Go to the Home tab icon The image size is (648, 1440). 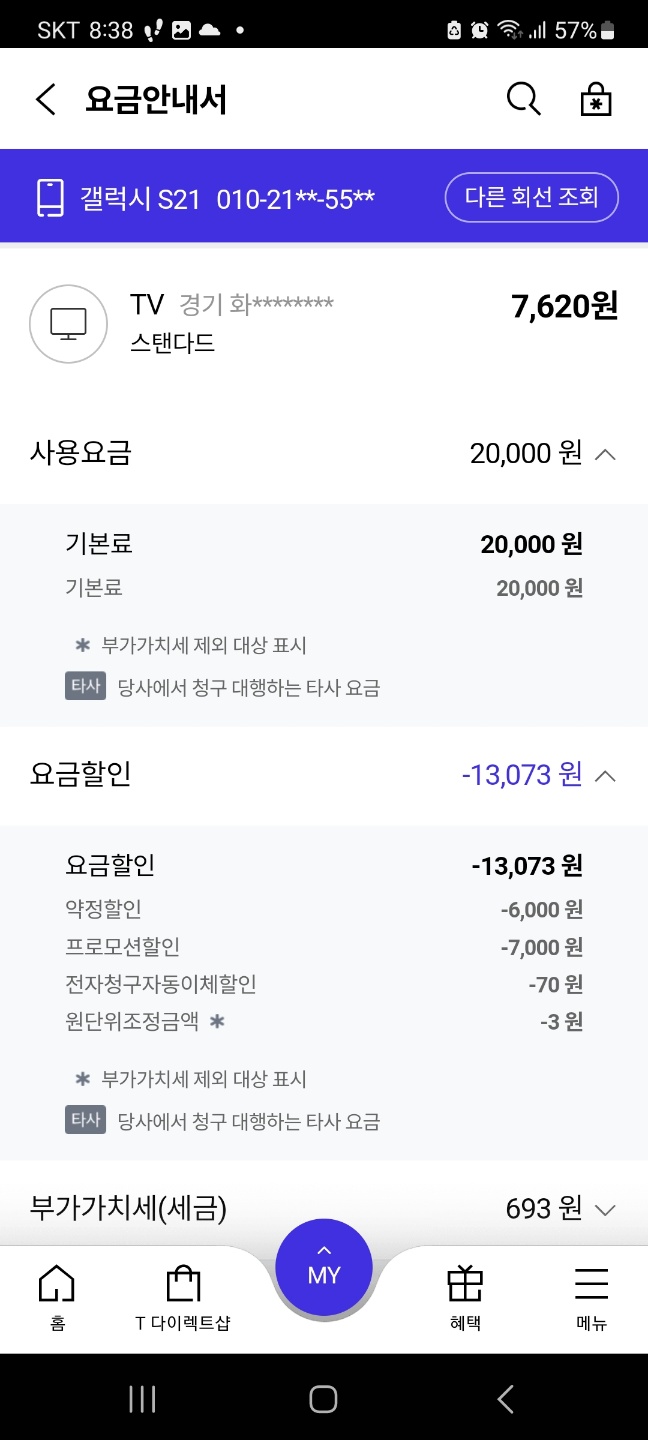(x=56, y=1284)
